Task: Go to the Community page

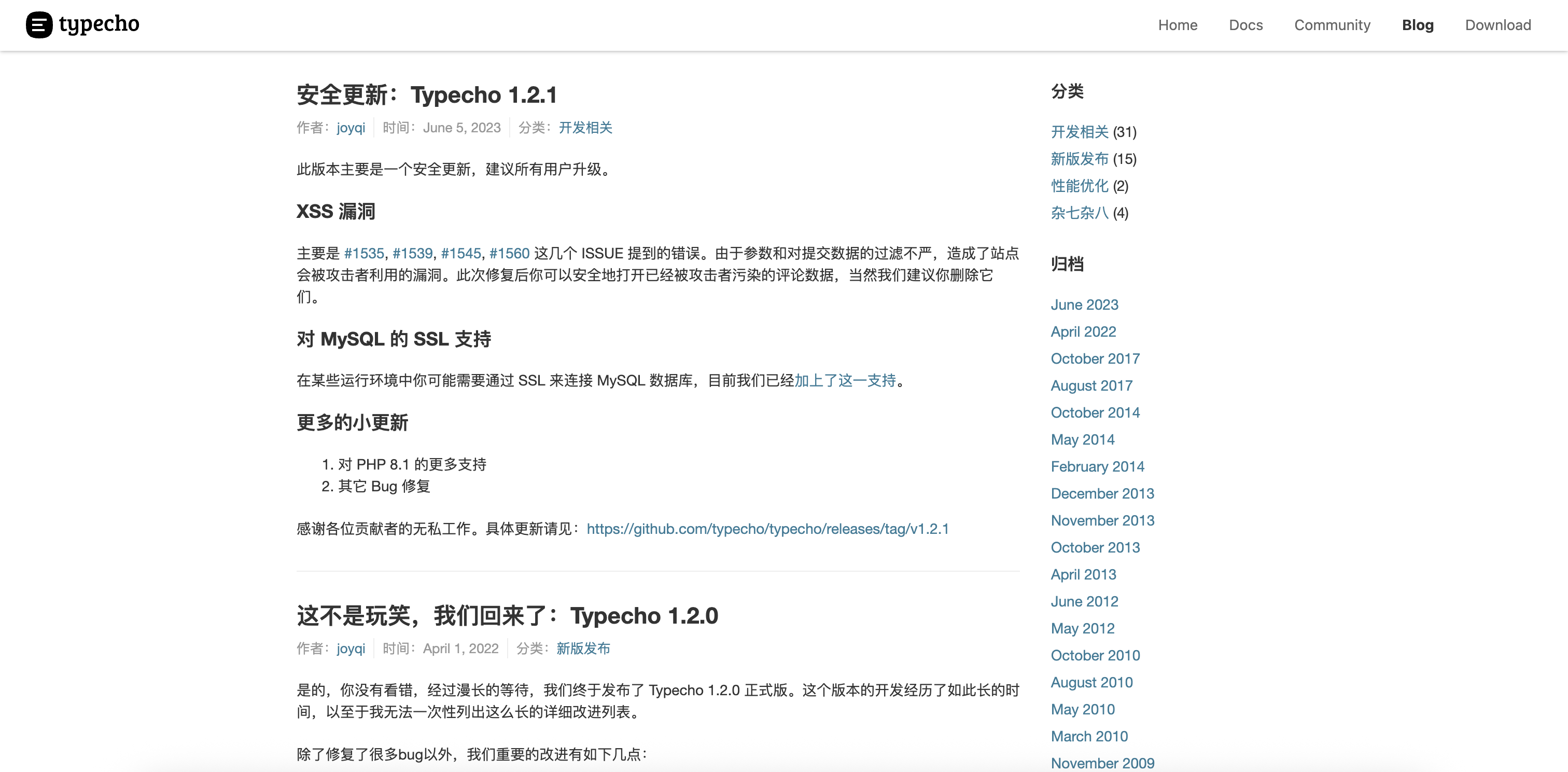Action: [x=1332, y=25]
